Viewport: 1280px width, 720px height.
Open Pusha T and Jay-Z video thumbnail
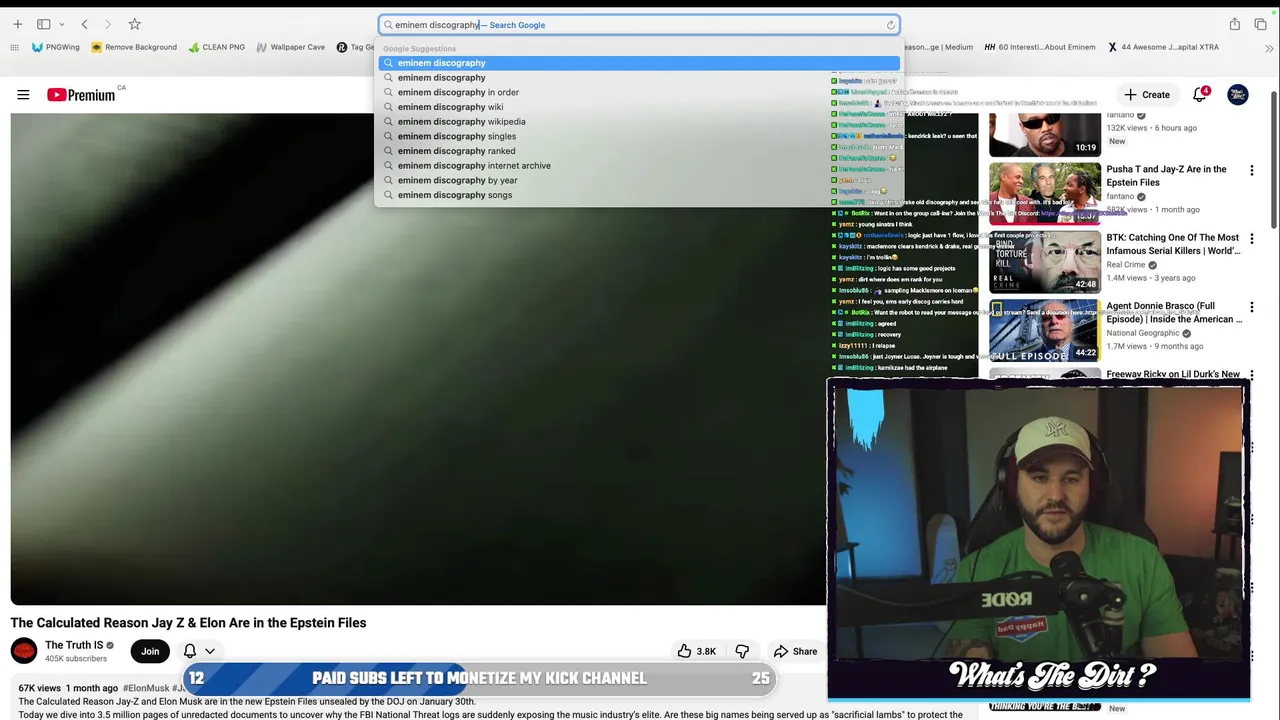tap(1045, 194)
